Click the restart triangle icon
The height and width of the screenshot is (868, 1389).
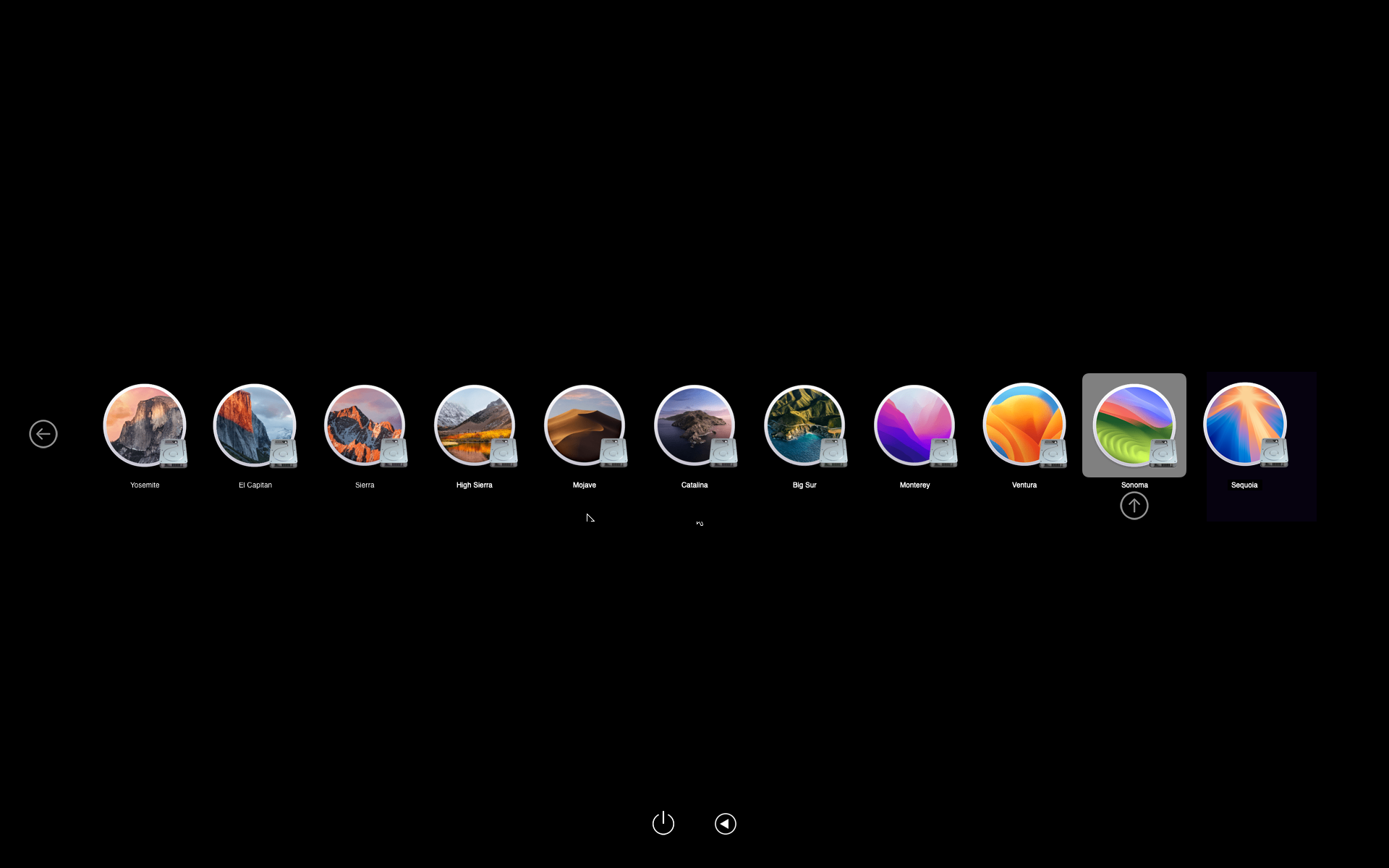coord(726,824)
